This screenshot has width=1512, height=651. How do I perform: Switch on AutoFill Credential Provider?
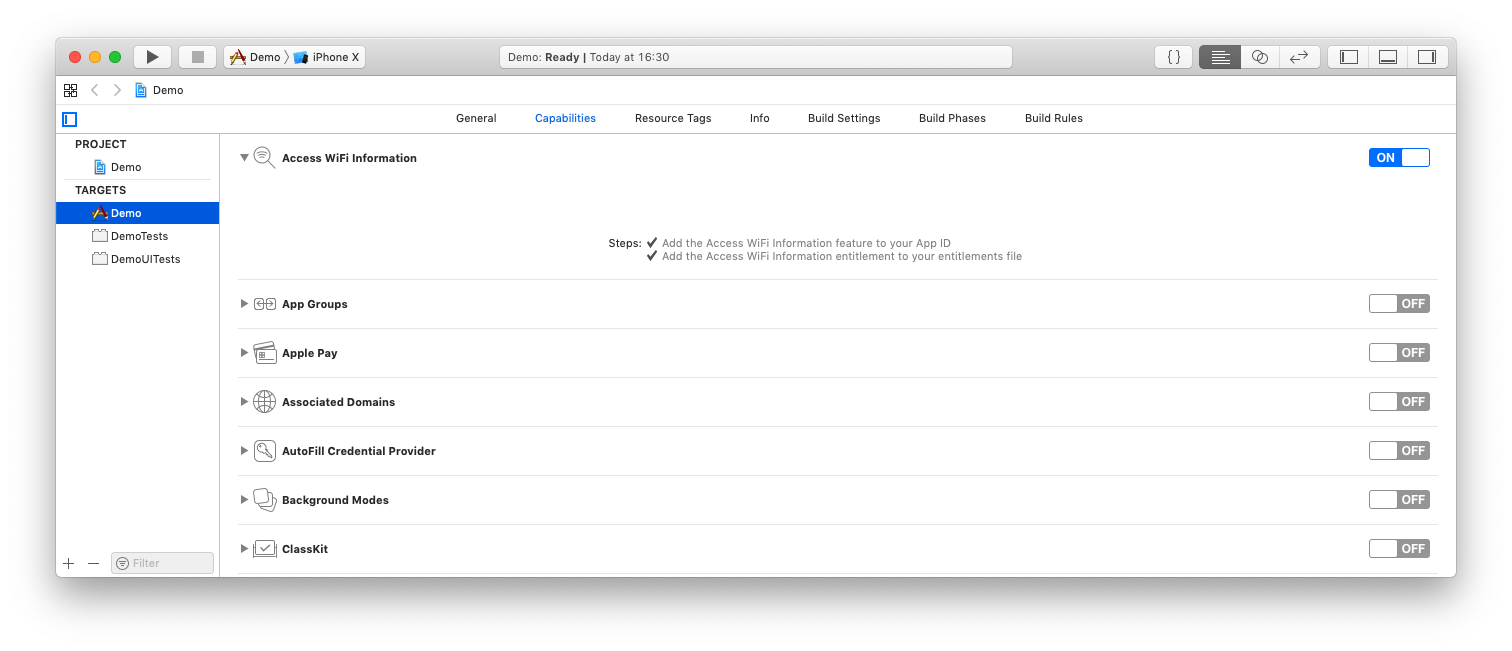(x=1399, y=451)
